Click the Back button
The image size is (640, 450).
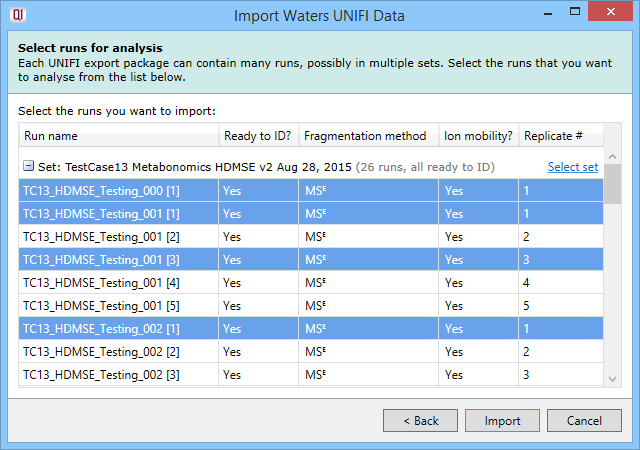(x=420, y=421)
